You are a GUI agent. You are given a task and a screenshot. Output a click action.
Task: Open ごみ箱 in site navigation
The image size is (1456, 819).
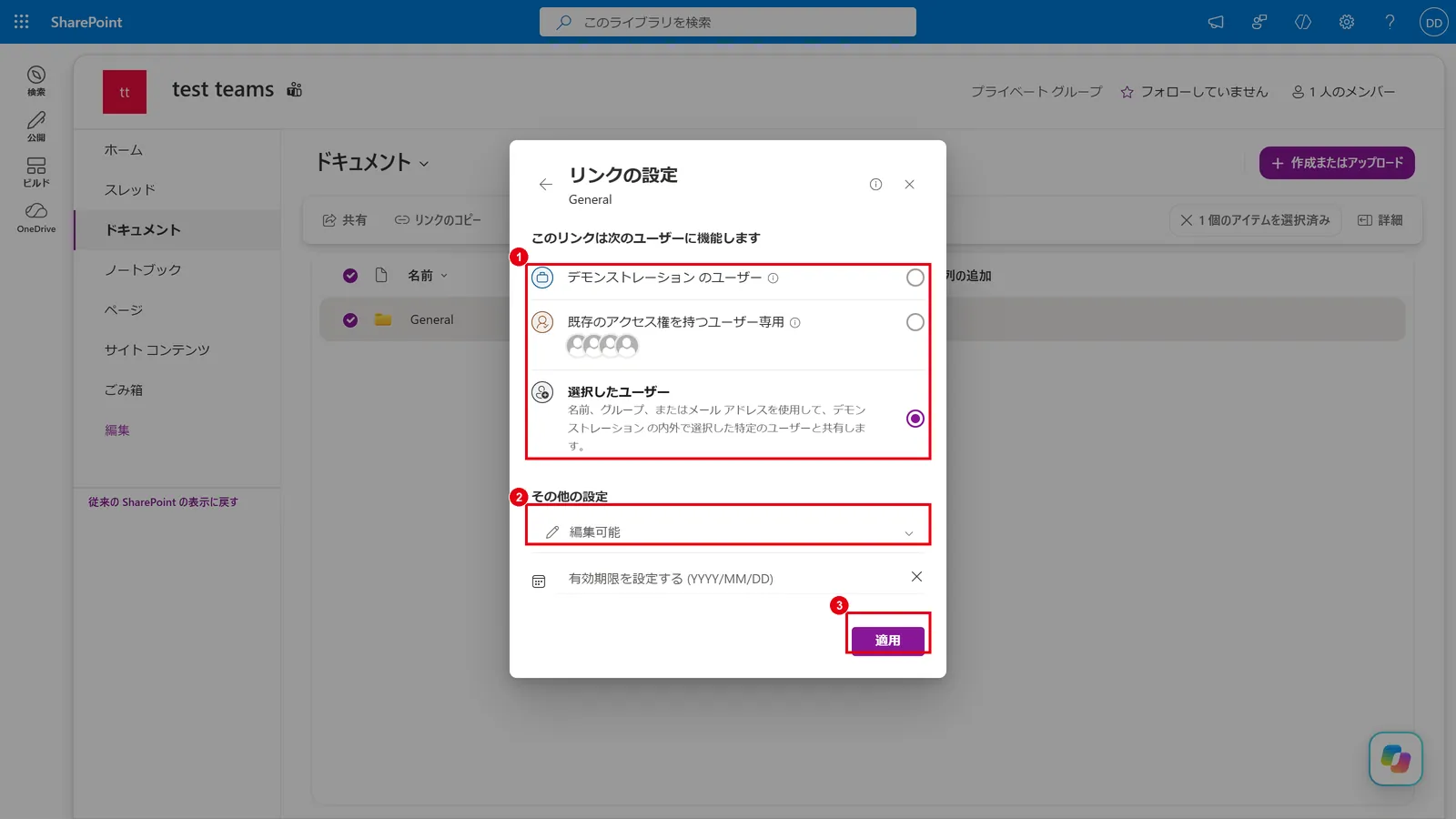[124, 390]
